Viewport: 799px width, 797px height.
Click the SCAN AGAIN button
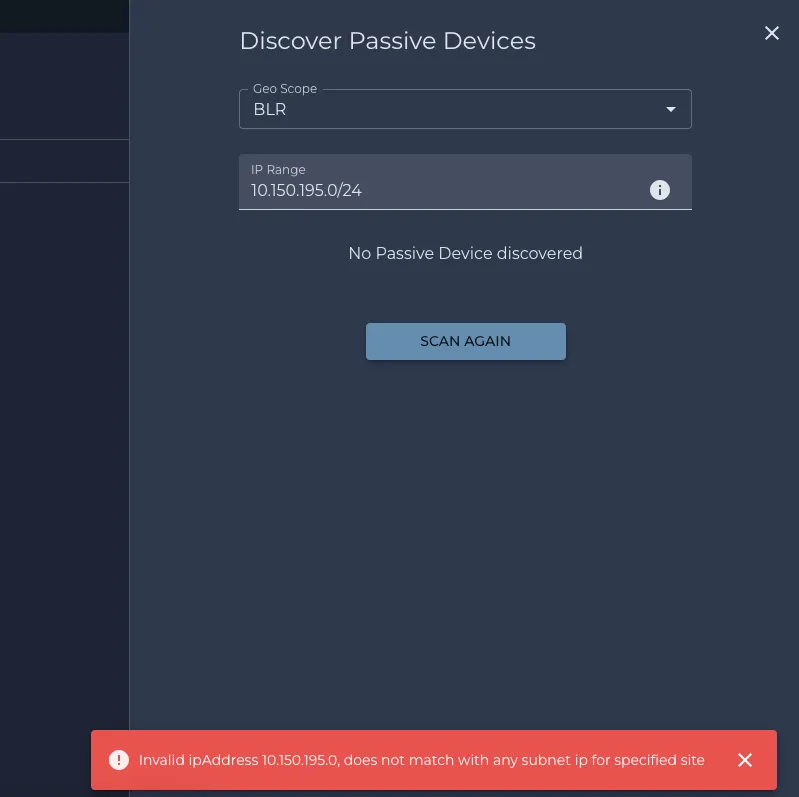(465, 341)
